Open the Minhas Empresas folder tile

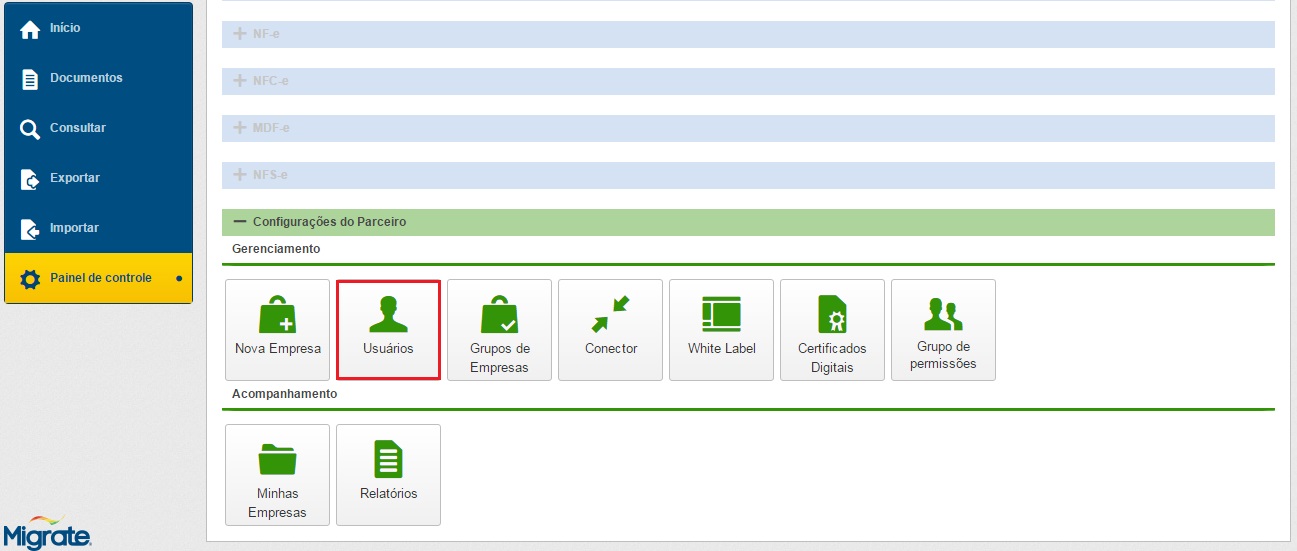(277, 475)
